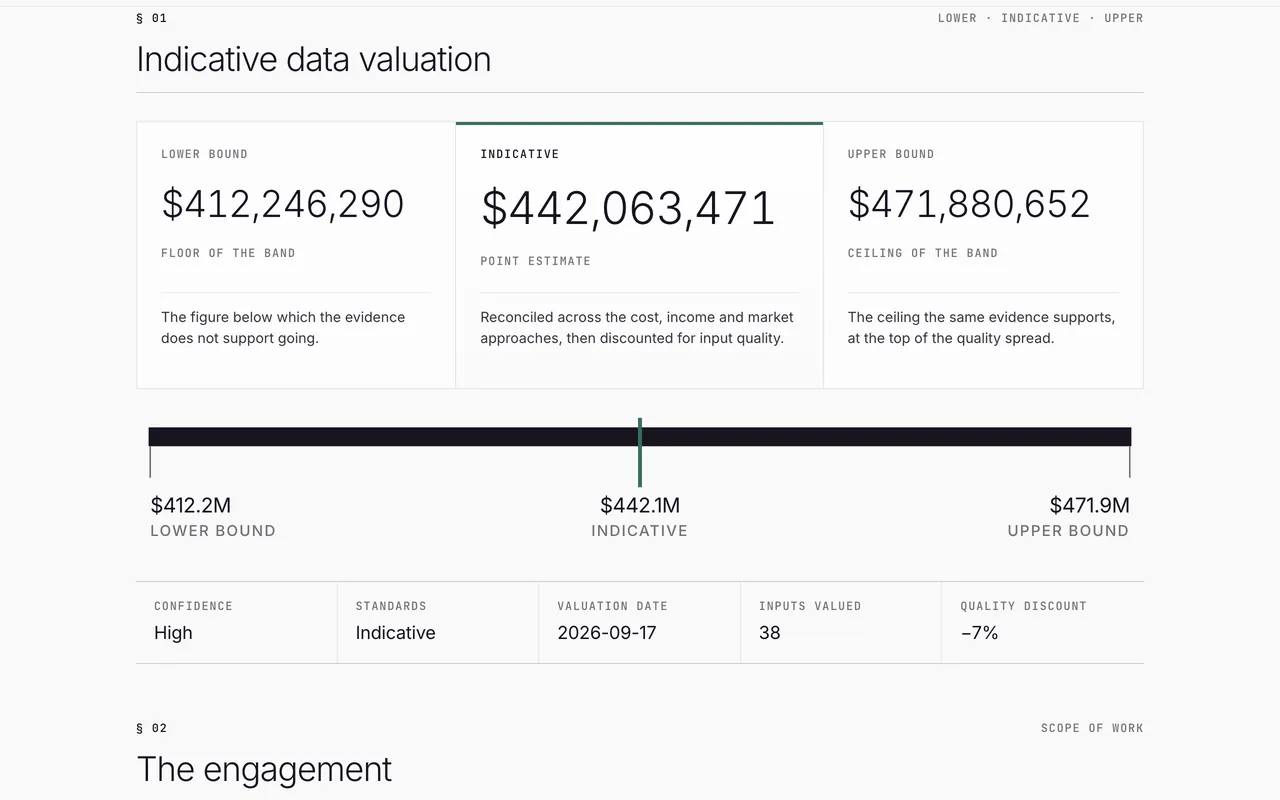The height and width of the screenshot is (800, 1280).
Task: Click the FLOOR OF THE BAND caption
Action: pos(228,253)
